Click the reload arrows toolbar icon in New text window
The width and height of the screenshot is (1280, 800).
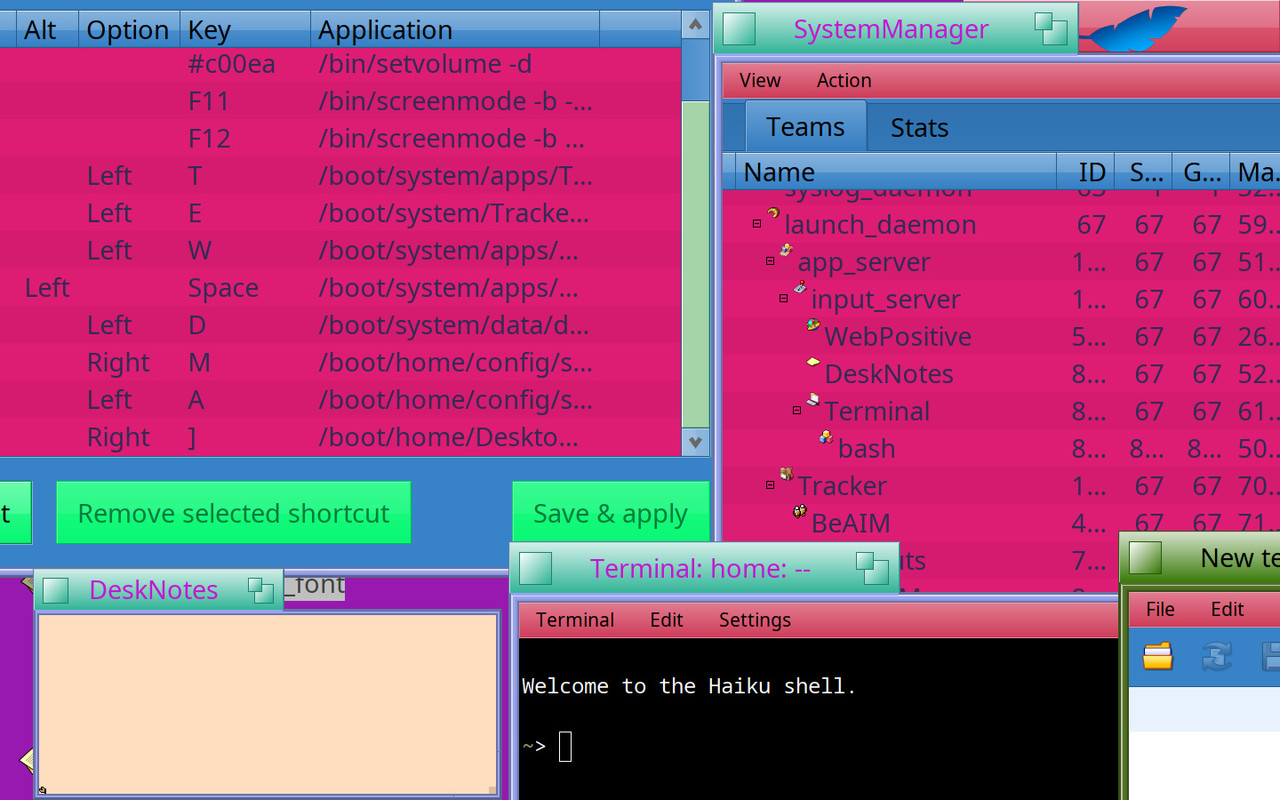[1216, 656]
